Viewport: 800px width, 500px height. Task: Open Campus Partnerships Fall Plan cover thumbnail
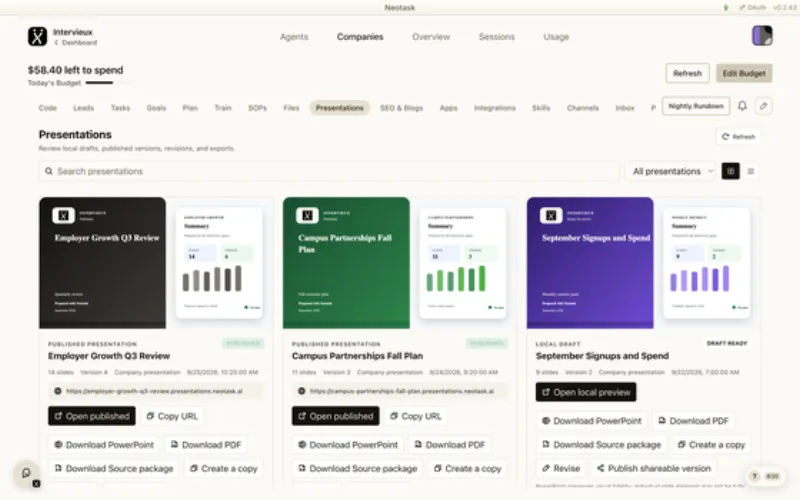[346, 263]
